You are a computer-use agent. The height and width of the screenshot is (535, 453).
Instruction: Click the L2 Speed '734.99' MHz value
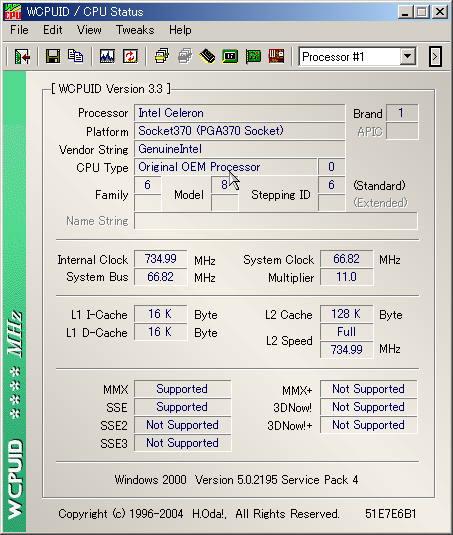point(347,350)
